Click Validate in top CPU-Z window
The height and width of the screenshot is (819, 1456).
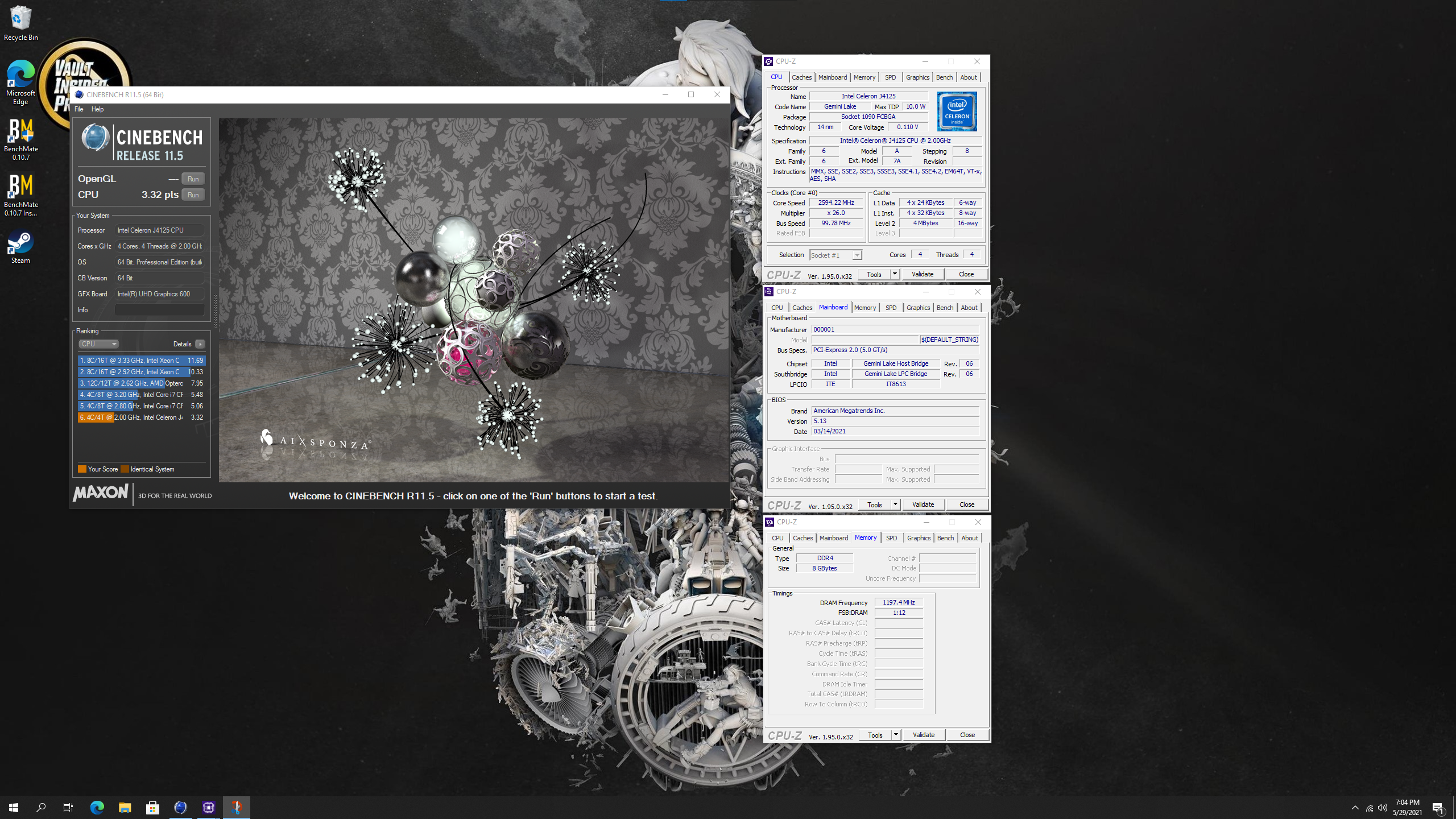[x=923, y=275]
